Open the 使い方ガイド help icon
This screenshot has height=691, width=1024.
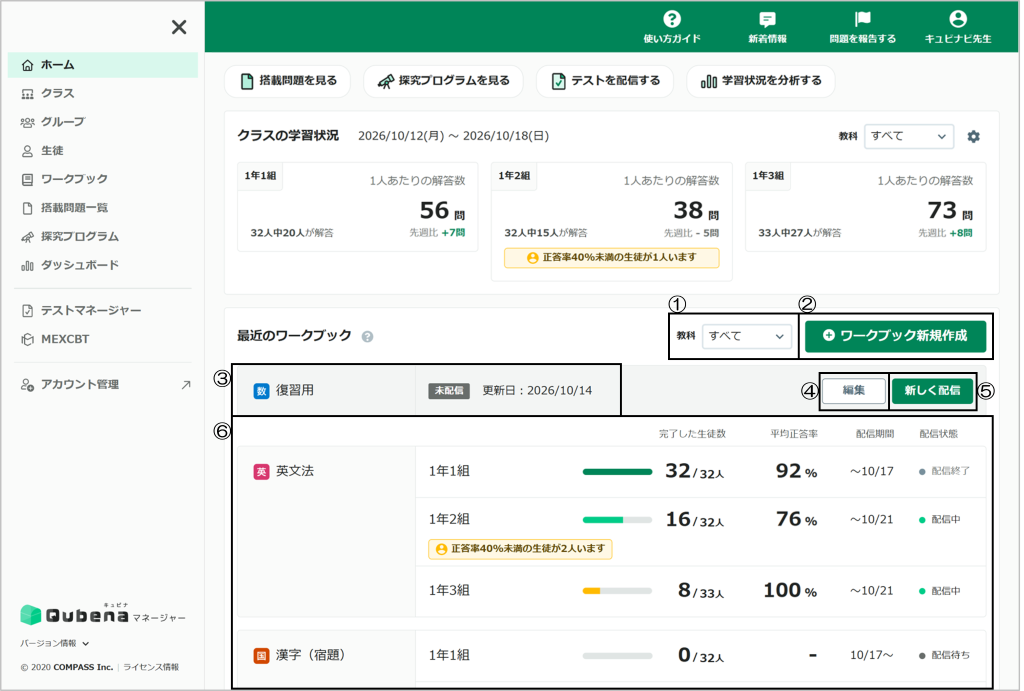(x=671, y=19)
